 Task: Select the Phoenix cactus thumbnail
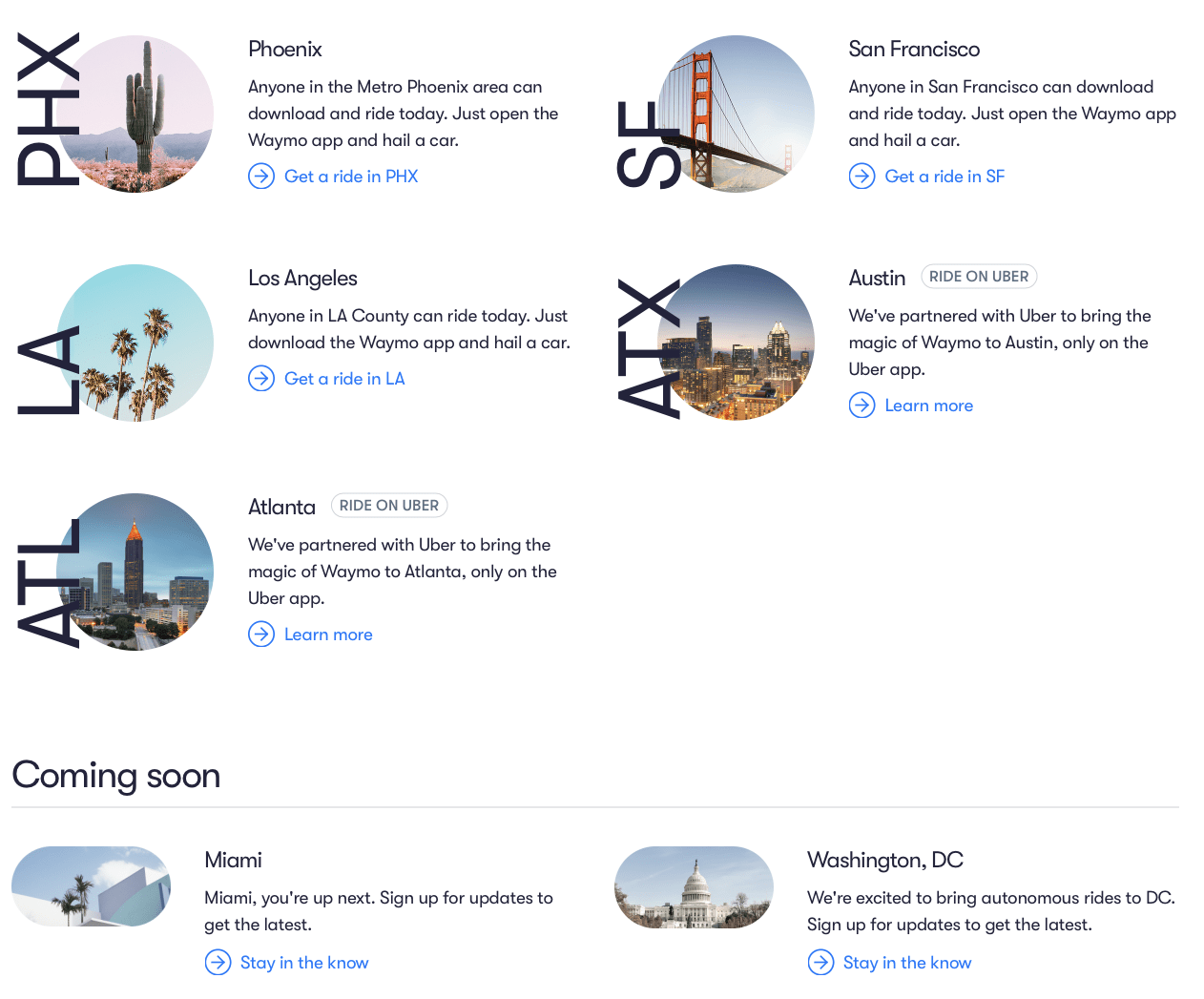135,114
